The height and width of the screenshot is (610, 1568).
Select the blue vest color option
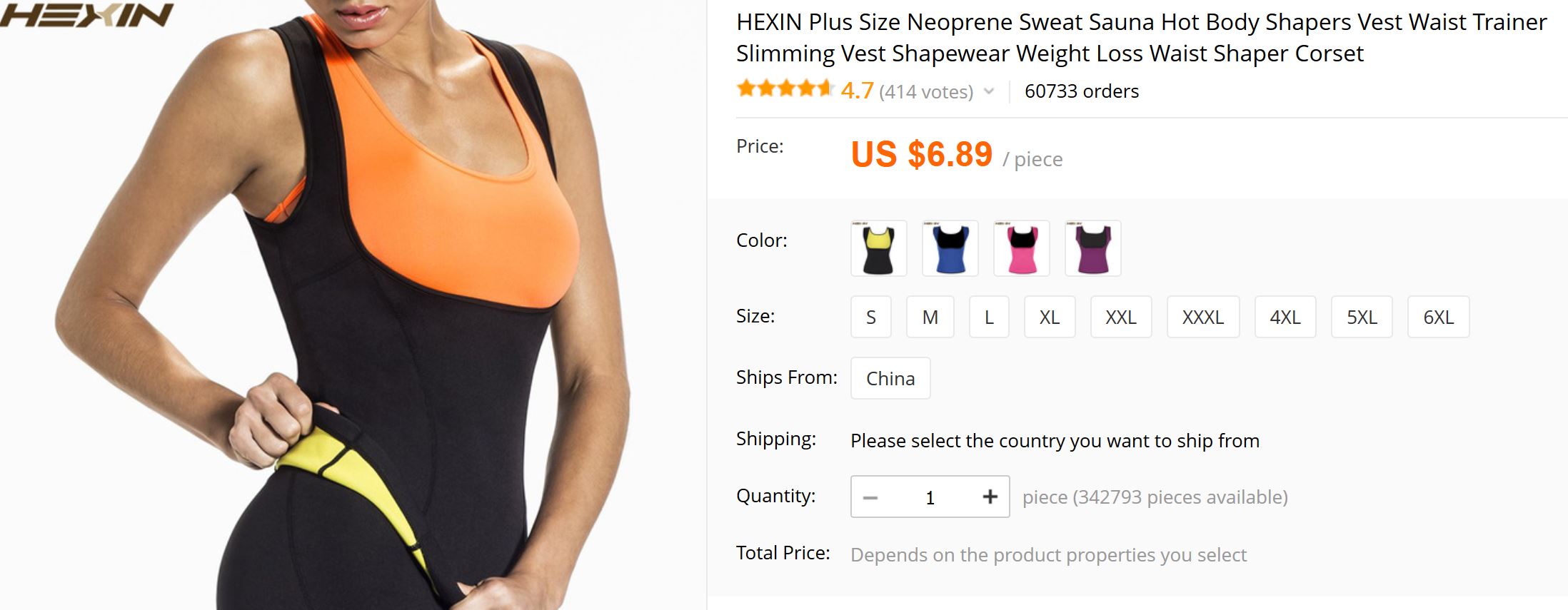[x=950, y=248]
